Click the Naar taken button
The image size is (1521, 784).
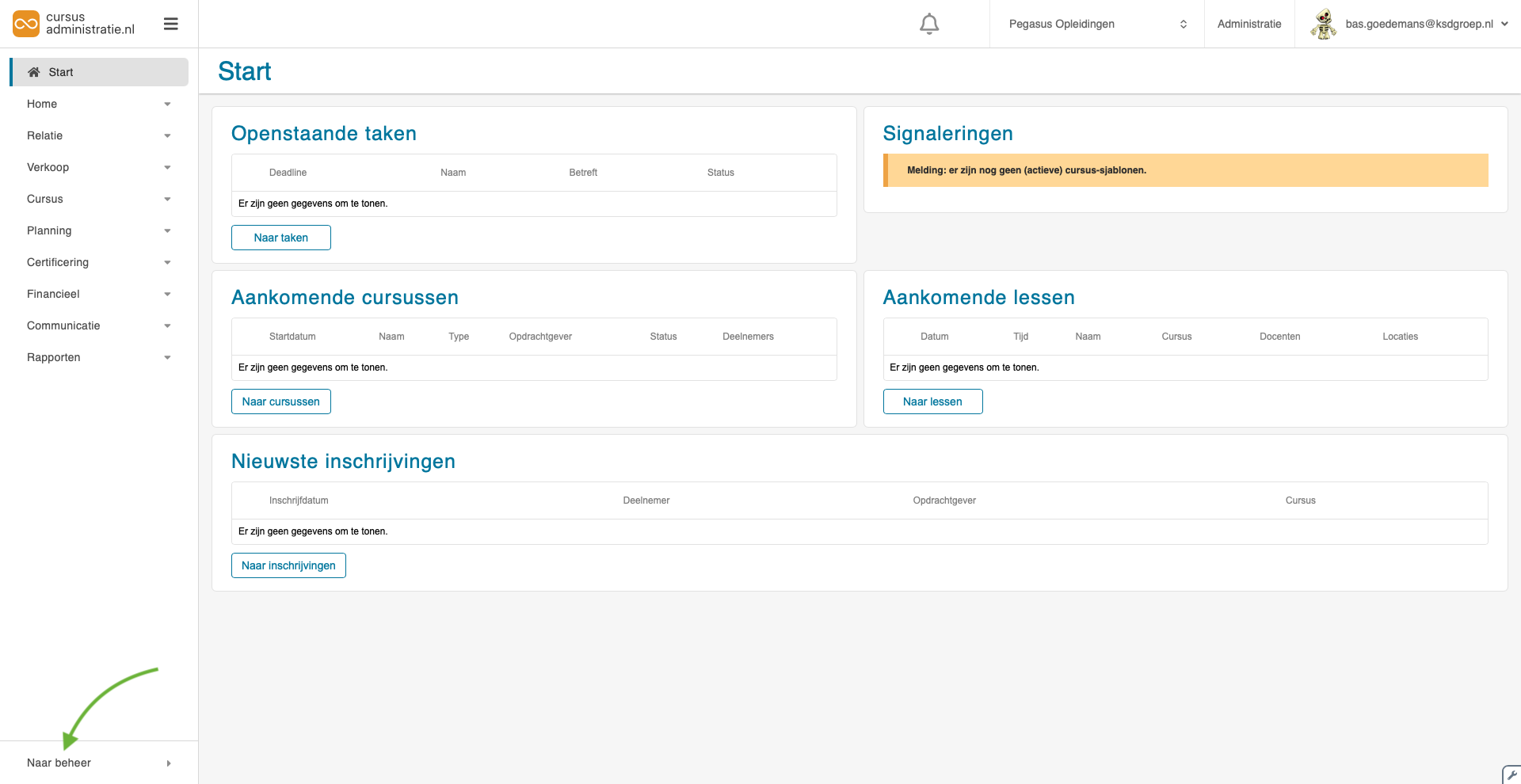coord(280,238)
